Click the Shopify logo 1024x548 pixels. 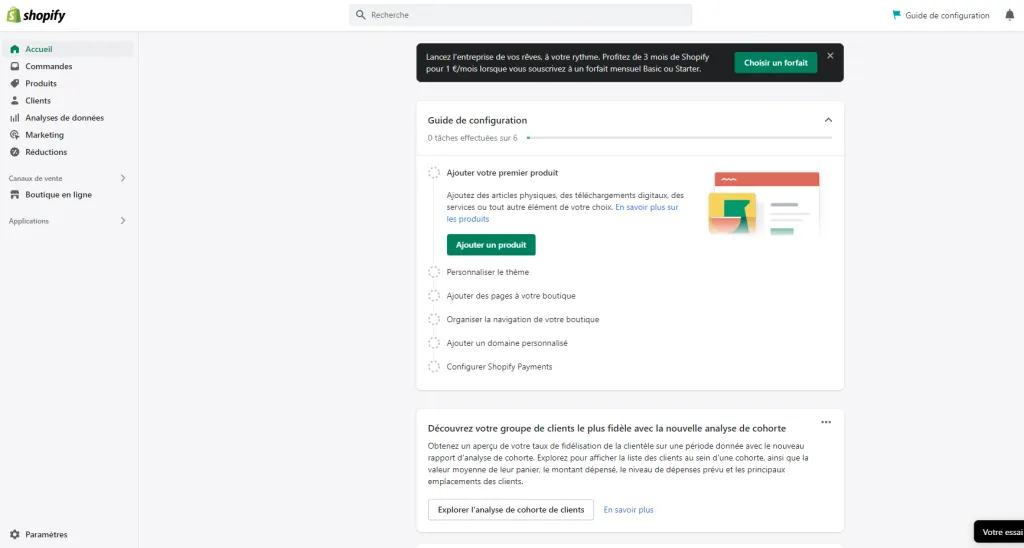point(36,15)
